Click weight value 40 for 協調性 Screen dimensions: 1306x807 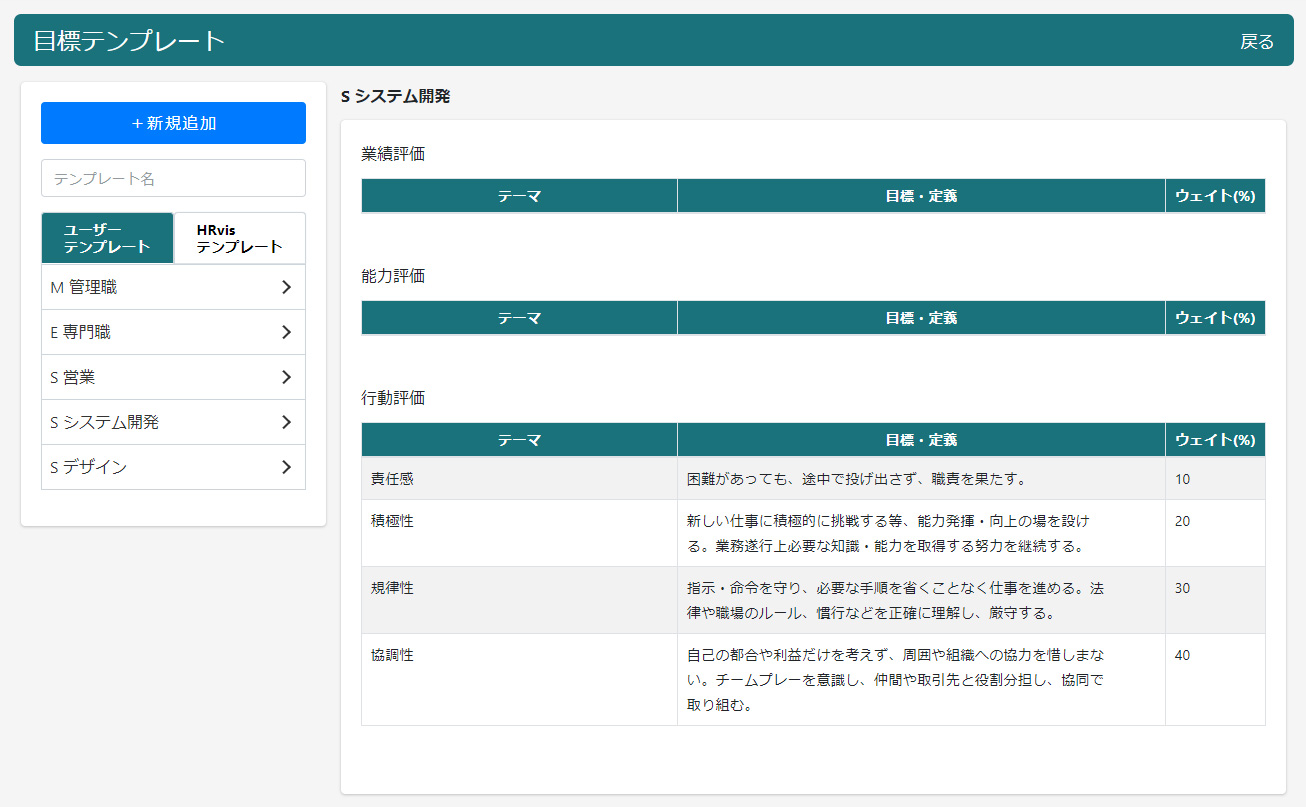1183,655
